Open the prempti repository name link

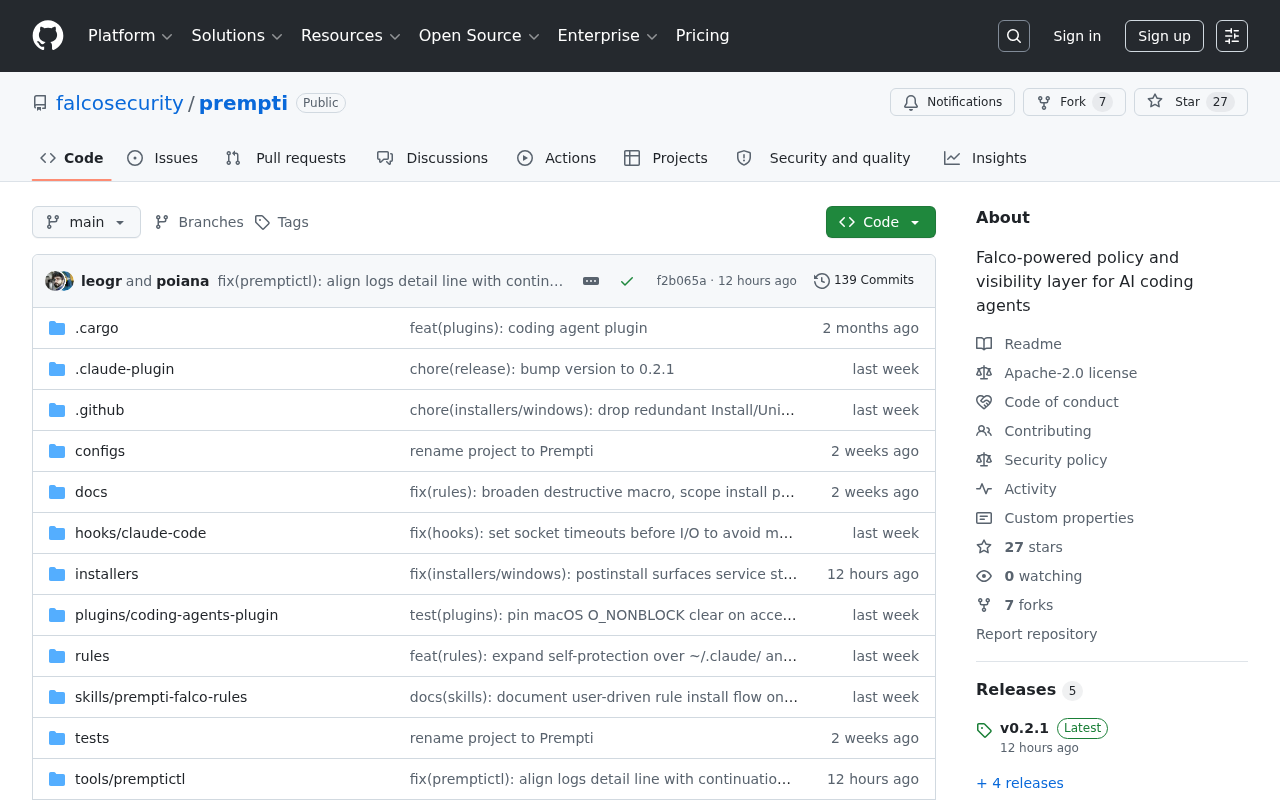(243, 103)
